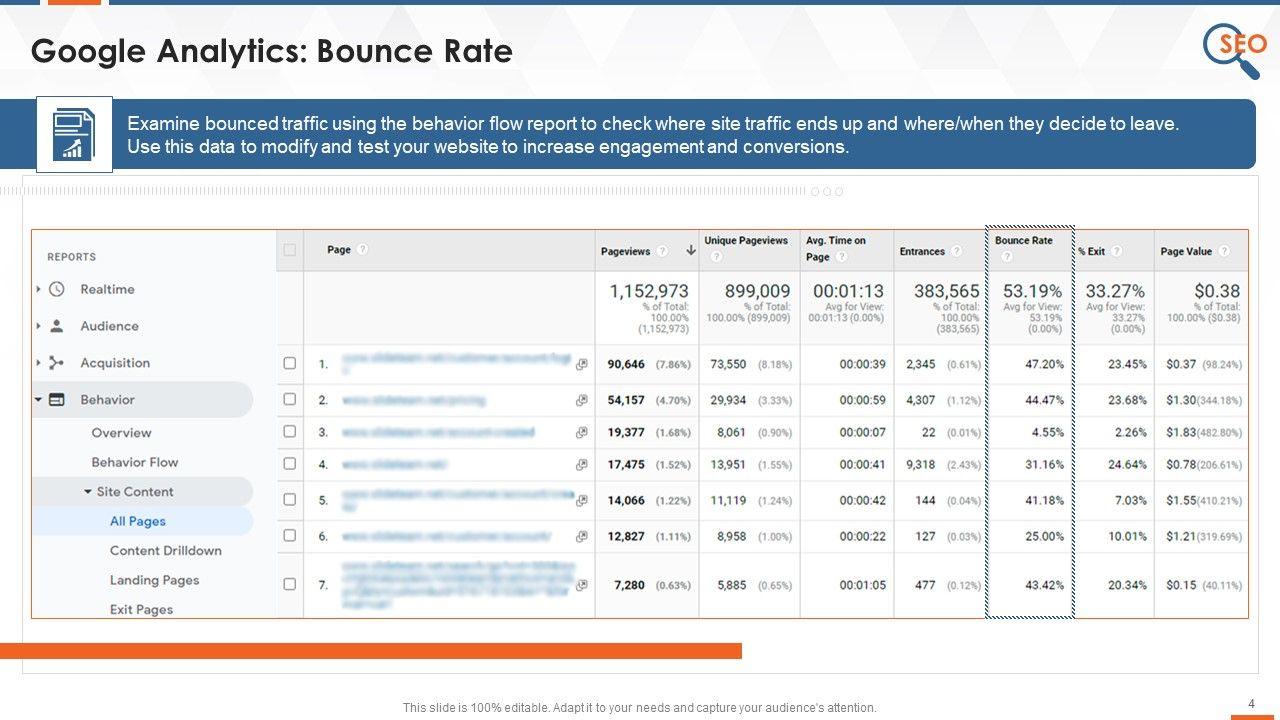This screenshot has height=720, width=1280.
Task: Click the blurred page link in row 2
Action: [x=413, y=400]
